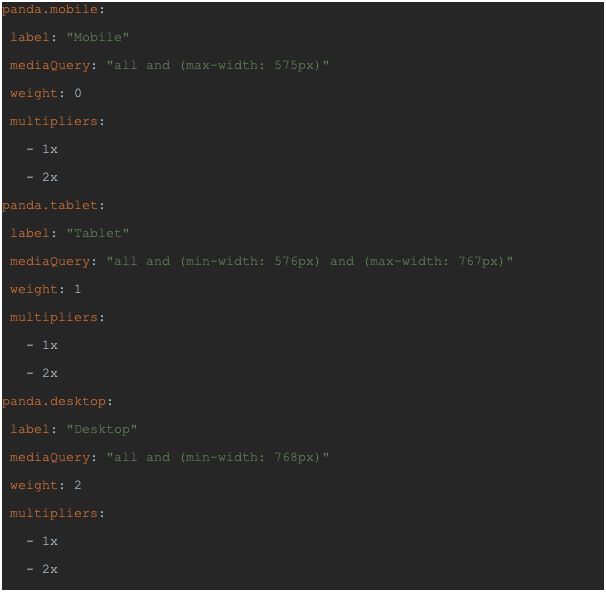This screenshot has width=606, height=592.
Task: Click the panda.tablet key
Action: 50,205
